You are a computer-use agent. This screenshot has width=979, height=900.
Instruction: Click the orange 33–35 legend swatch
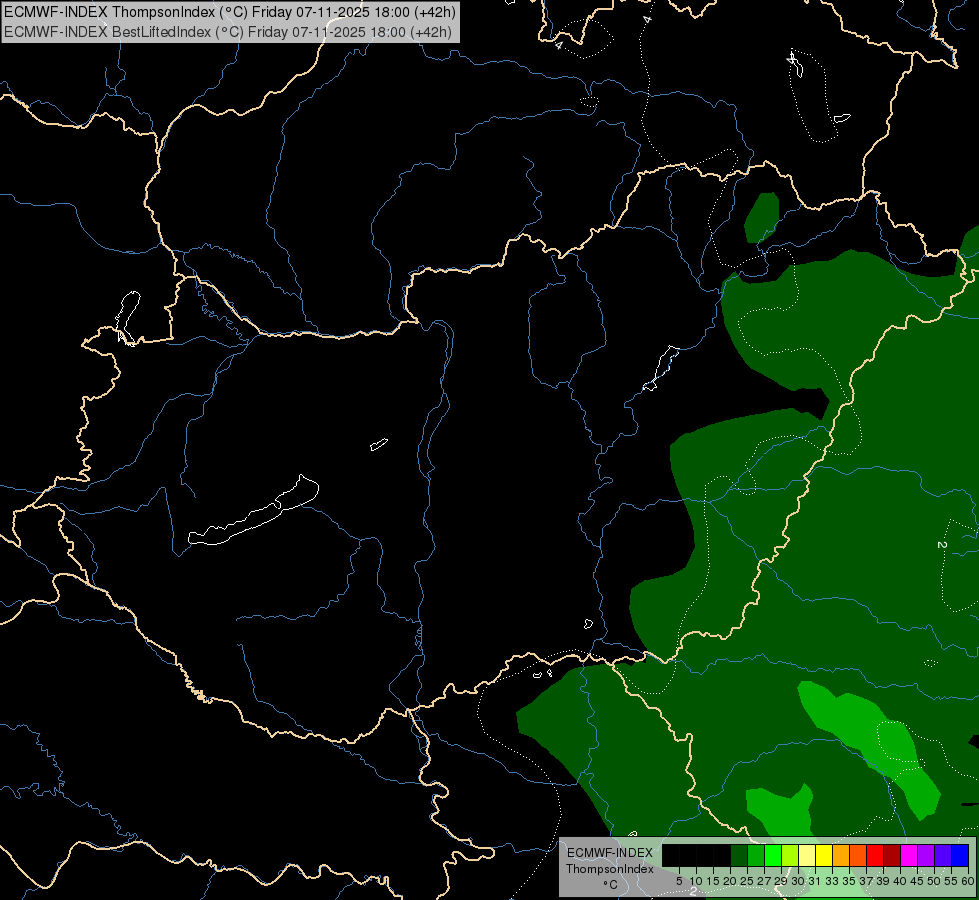(x=841, y=855)
